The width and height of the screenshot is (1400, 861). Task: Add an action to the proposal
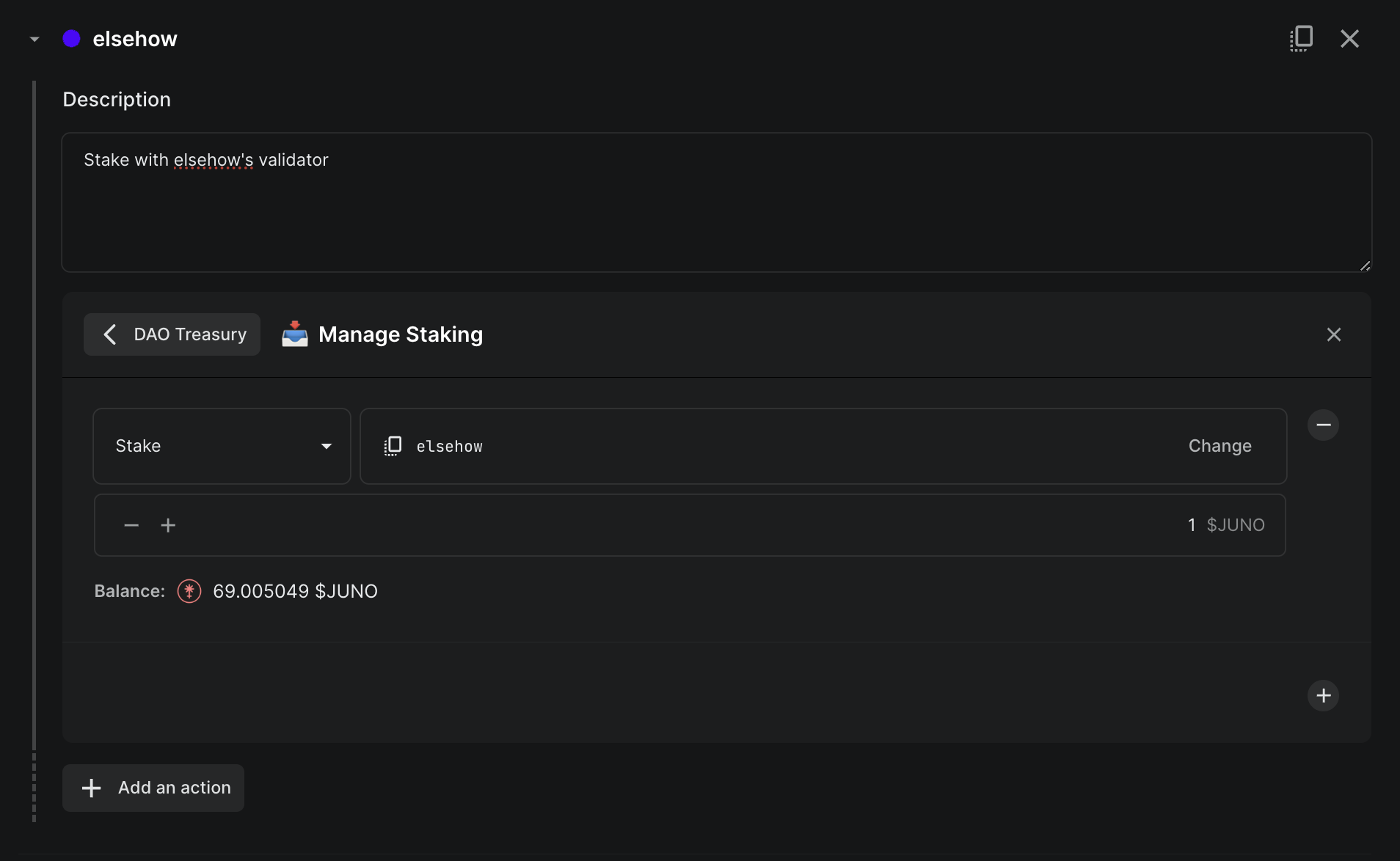click(x=153, y=788)
